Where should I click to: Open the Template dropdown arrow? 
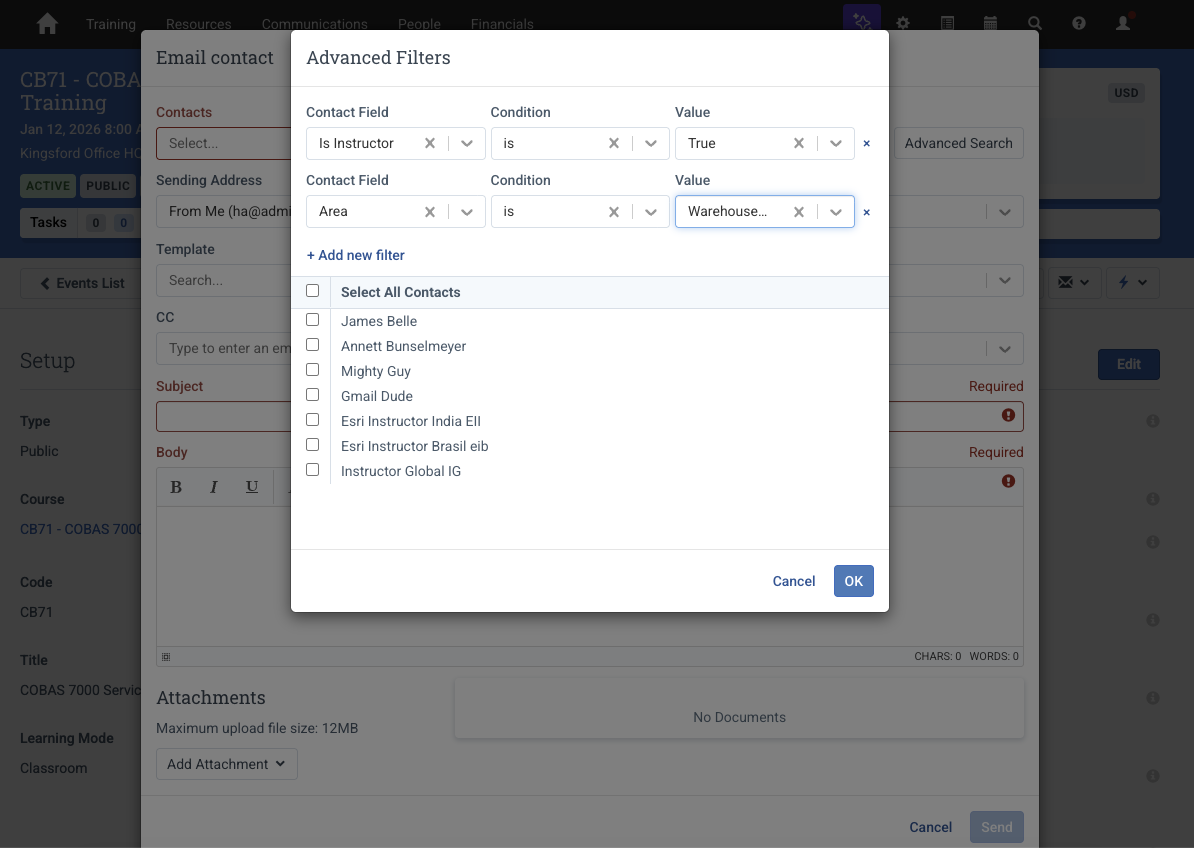(x=1005, y=280)
